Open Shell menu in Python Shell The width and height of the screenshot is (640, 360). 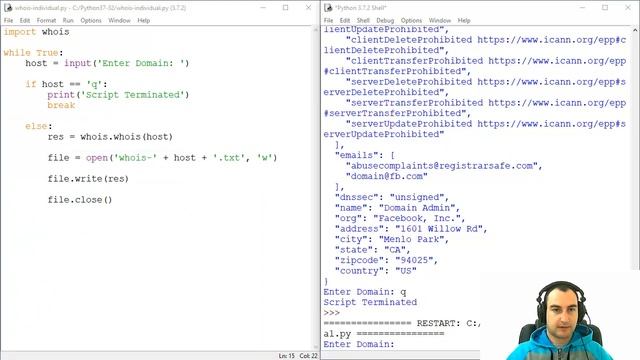tap(363, 20)
